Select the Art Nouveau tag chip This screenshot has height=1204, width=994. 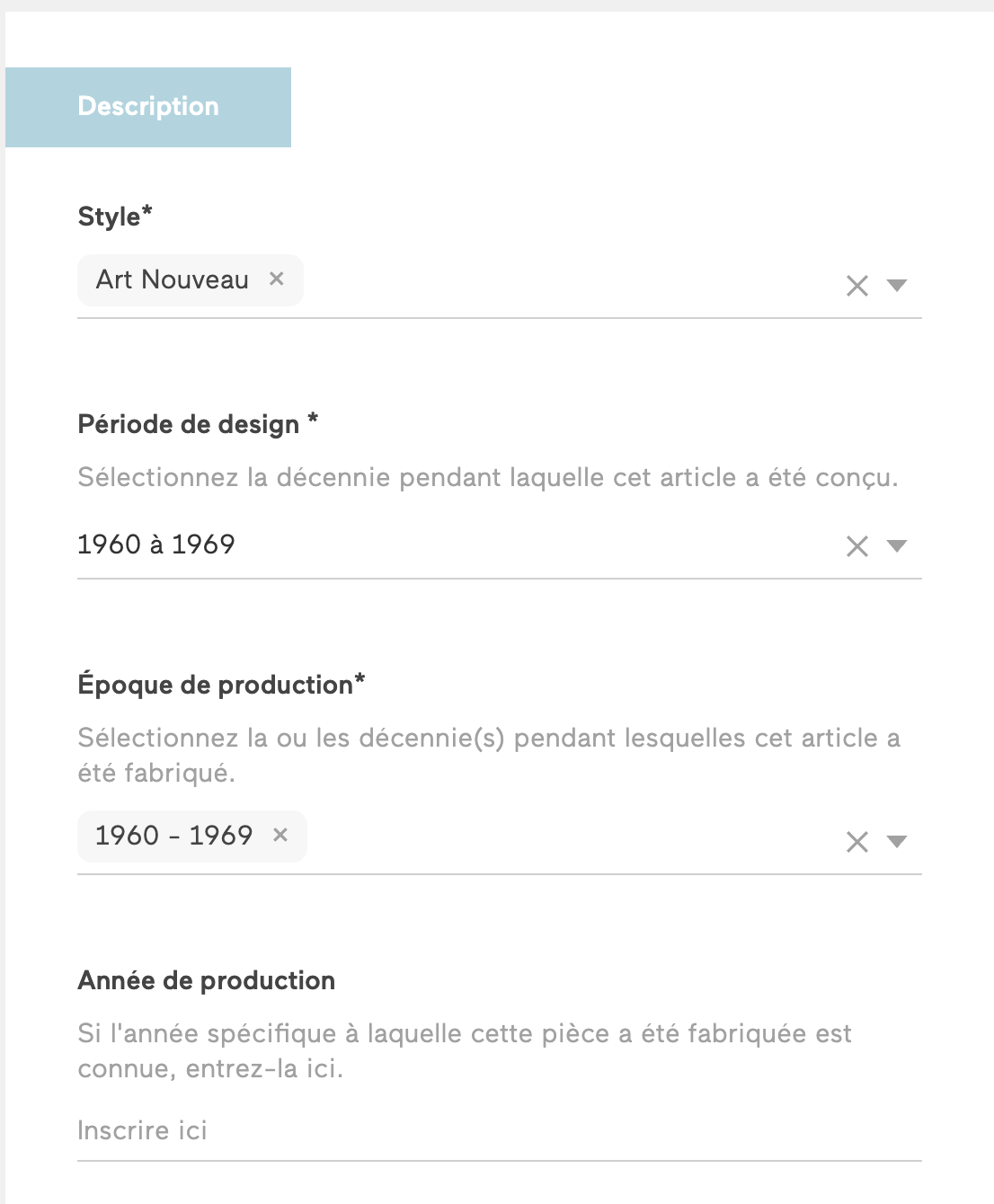[x=171, y=279]
